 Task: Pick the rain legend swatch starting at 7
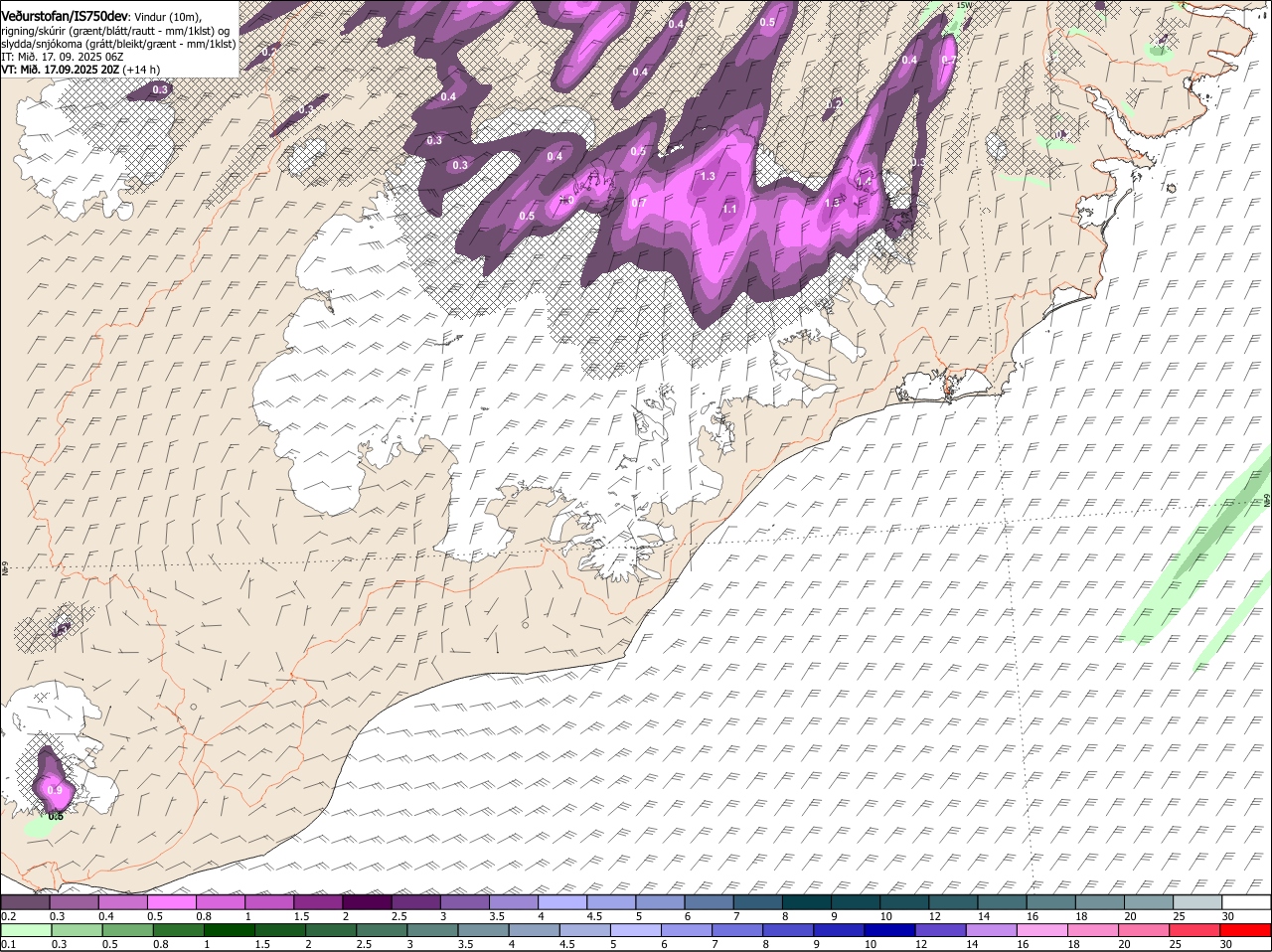(738, 930)
